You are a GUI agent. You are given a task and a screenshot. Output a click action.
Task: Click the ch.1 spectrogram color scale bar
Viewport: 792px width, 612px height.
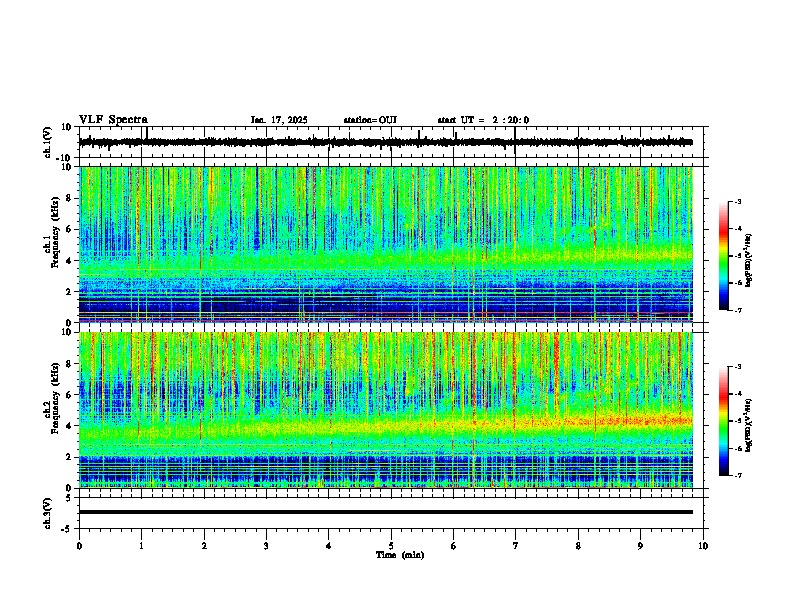tap(724, 256)
